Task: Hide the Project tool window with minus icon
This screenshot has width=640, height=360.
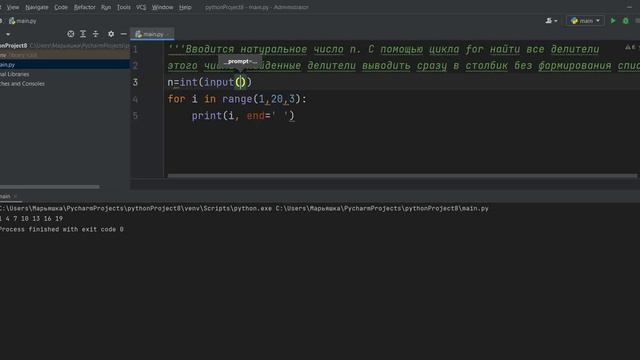Action: pyautogui.click(x=123, y=34)
